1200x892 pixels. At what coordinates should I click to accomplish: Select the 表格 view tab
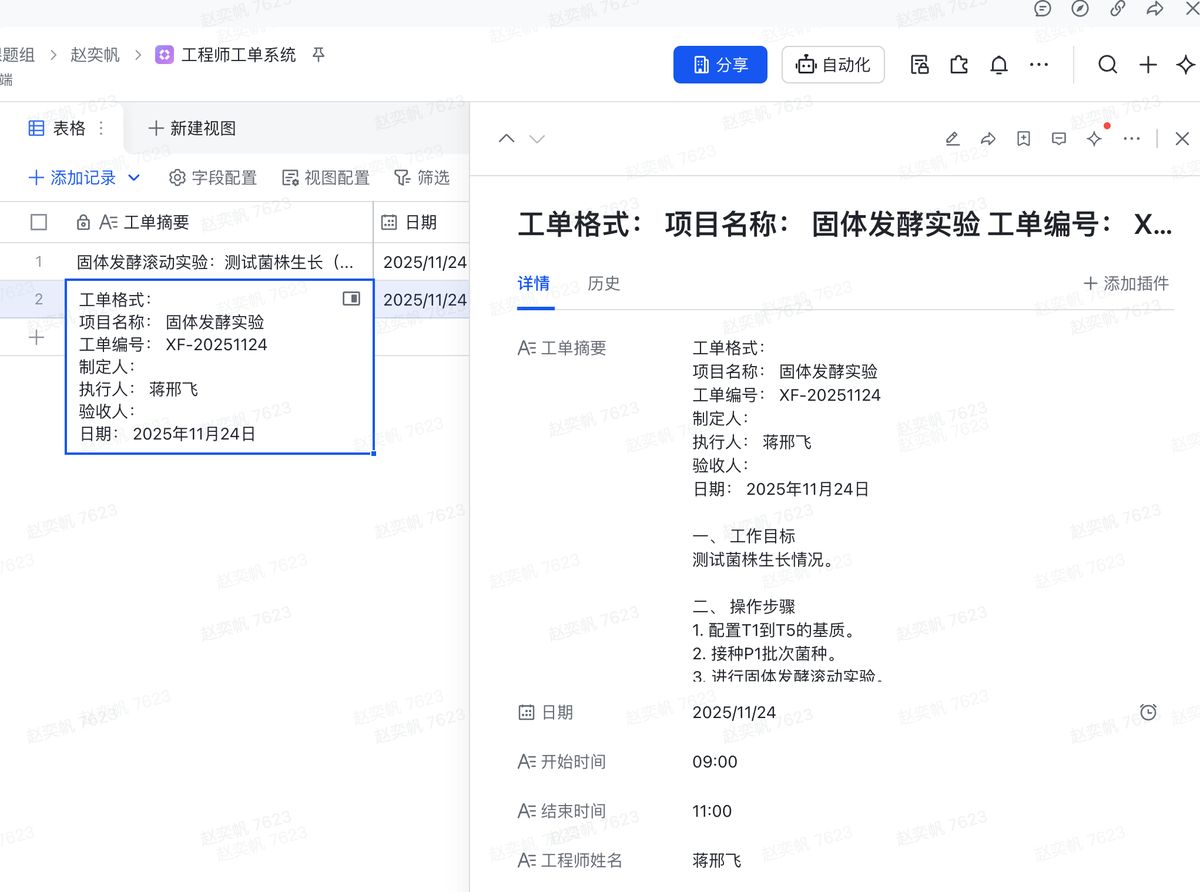57,128
